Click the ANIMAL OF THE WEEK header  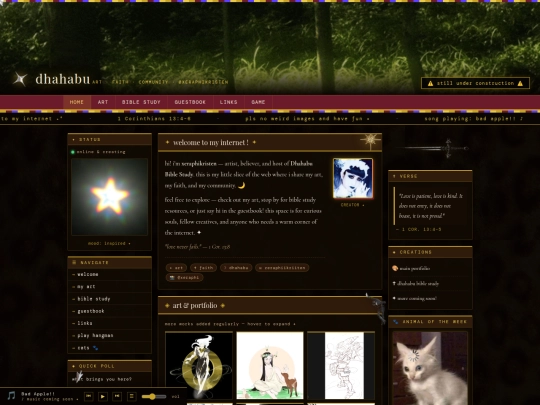pos(430,322)
